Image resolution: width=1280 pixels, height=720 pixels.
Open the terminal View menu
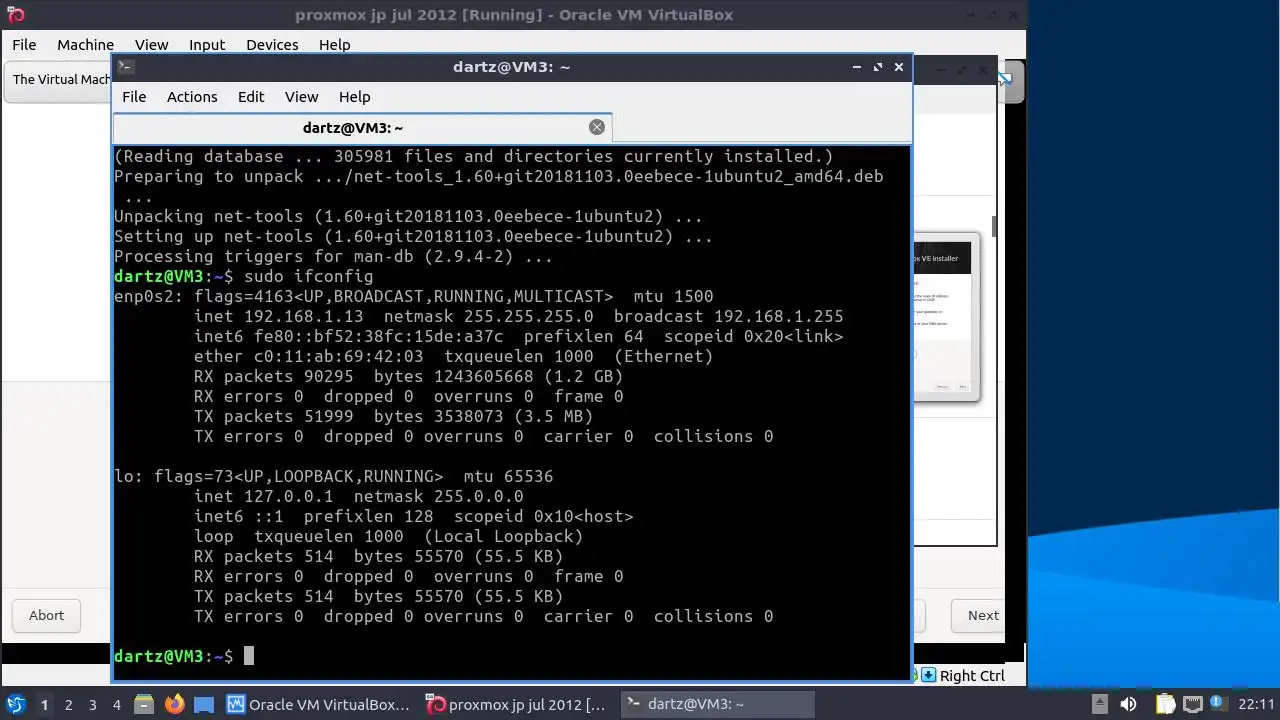pos(301,97)
